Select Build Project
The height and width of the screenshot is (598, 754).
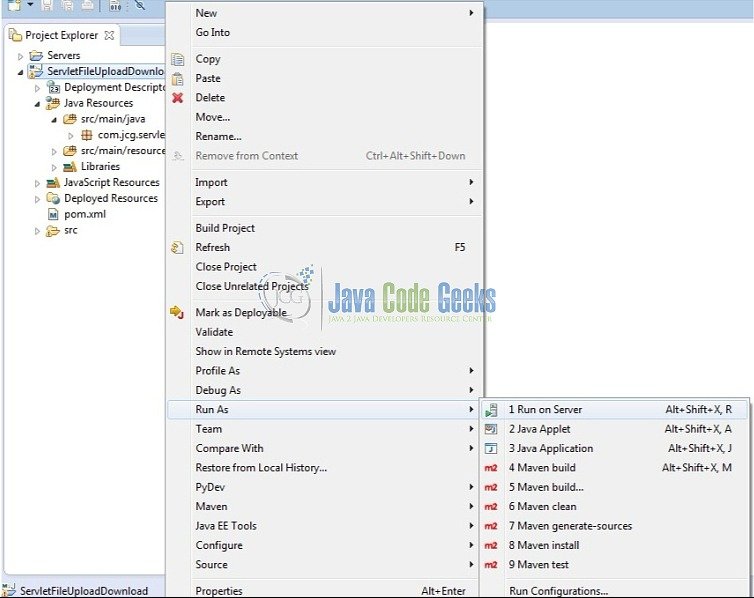[325, 228]
